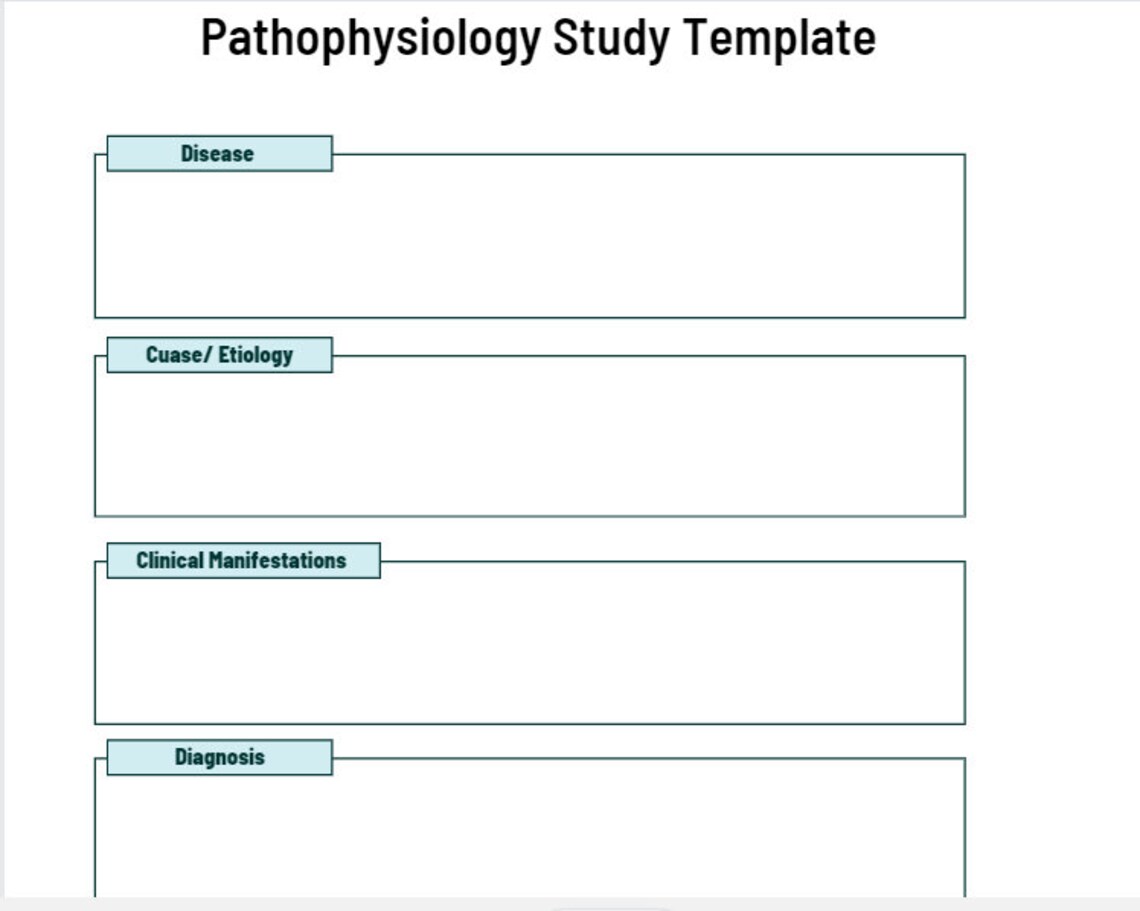Click inside the blank Diagnosis section

pyautogui.click(x=530, y=836)
